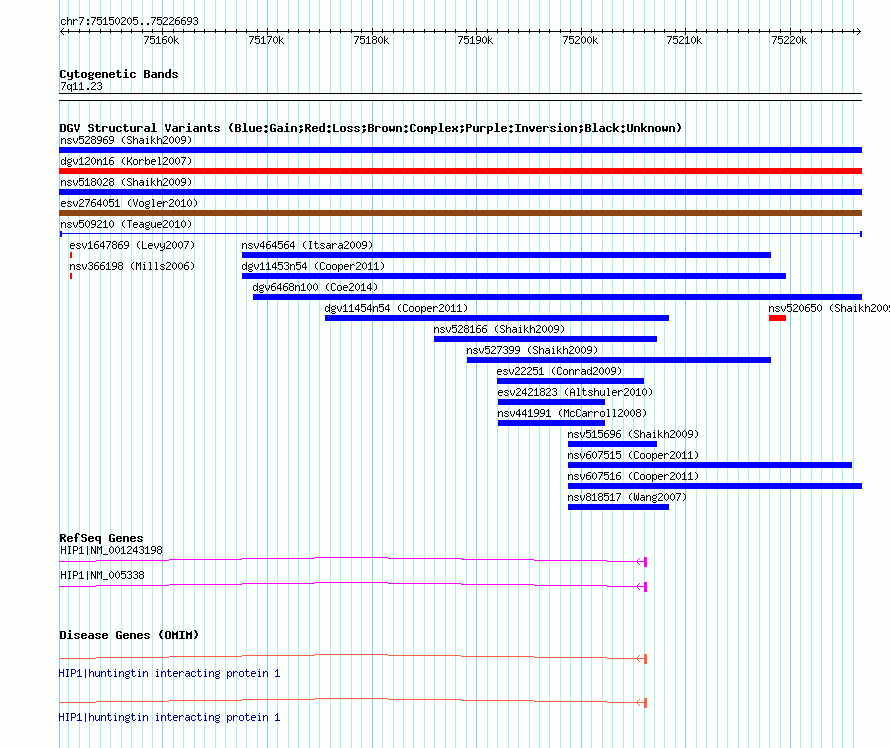Click dgv6468n100 (Coe2014) label

point(315,287)
